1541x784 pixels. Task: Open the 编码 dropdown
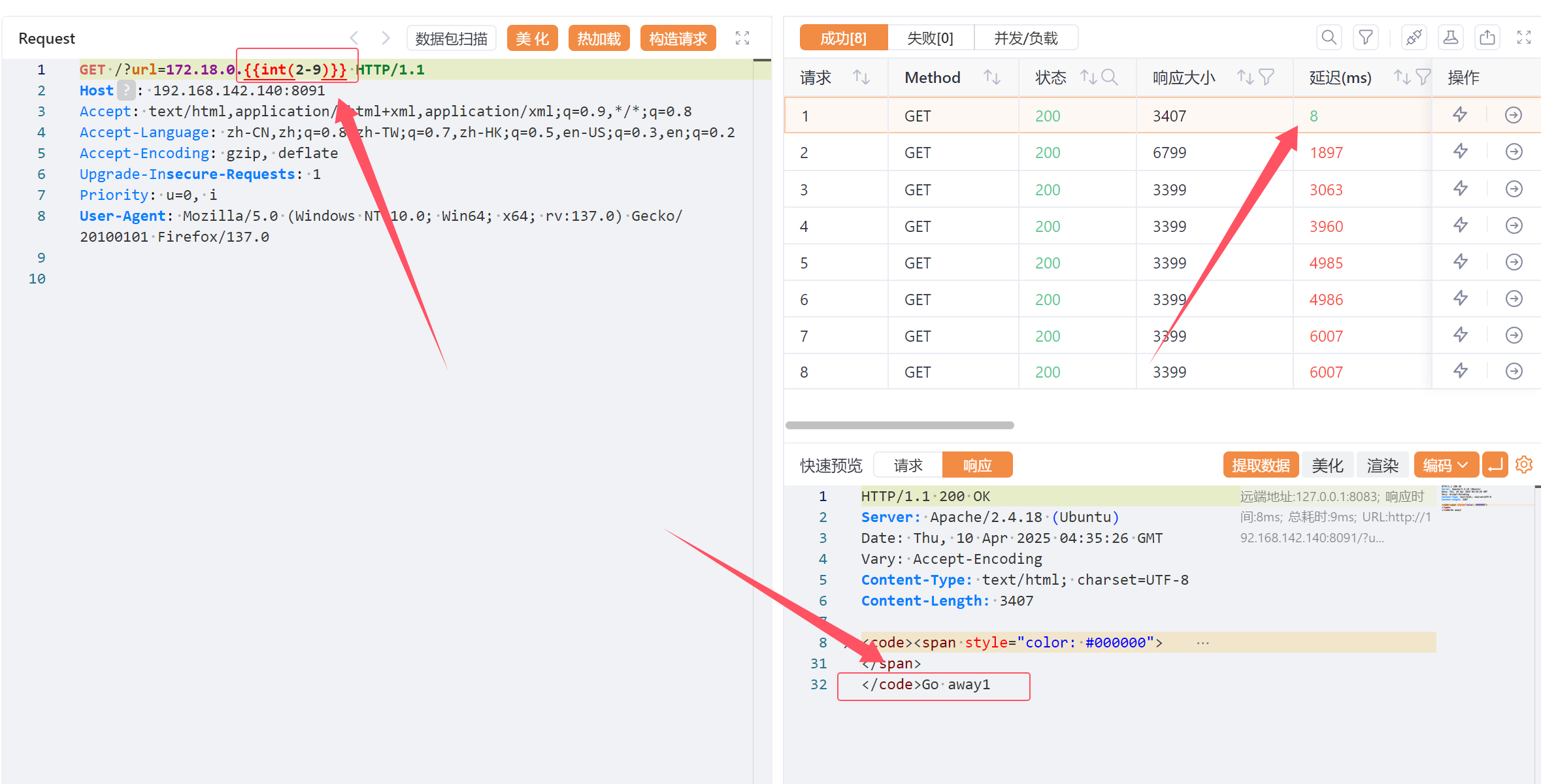[1446, 465]
